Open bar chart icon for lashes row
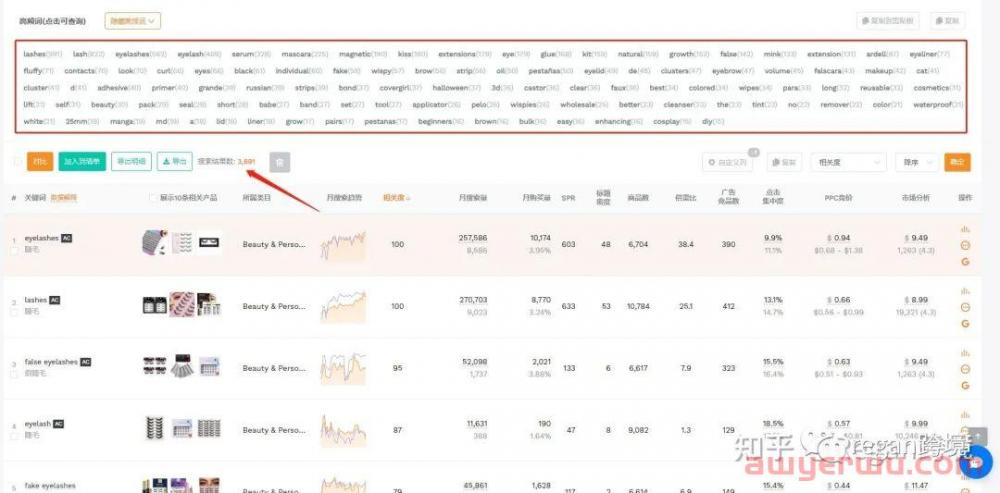Screen dimensions: 1000x493 (965, 291)
